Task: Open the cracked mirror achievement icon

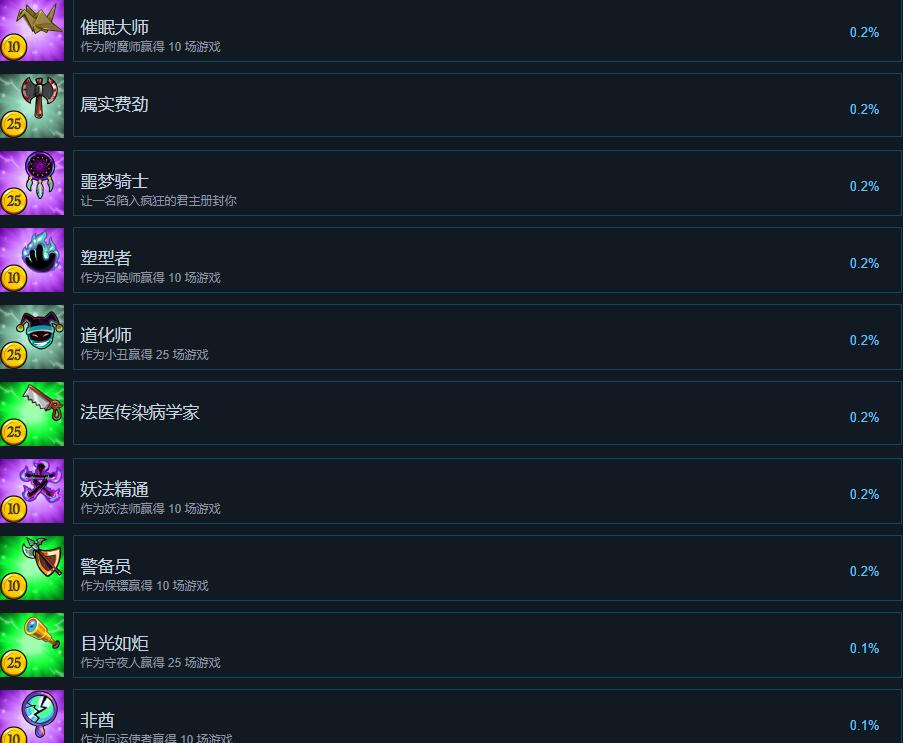Action: [32, 717]
